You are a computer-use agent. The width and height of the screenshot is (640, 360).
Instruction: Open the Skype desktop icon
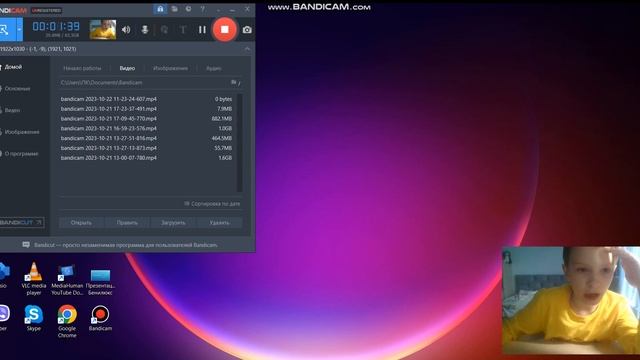[33, 318]
